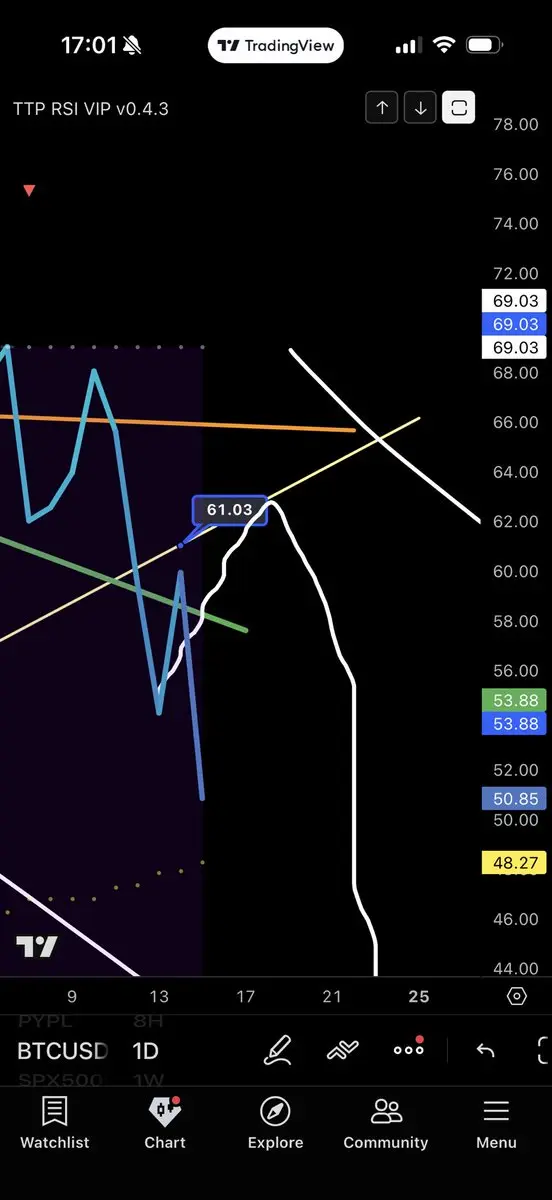Tap the 61.03 price label on chart

[230, 510]
